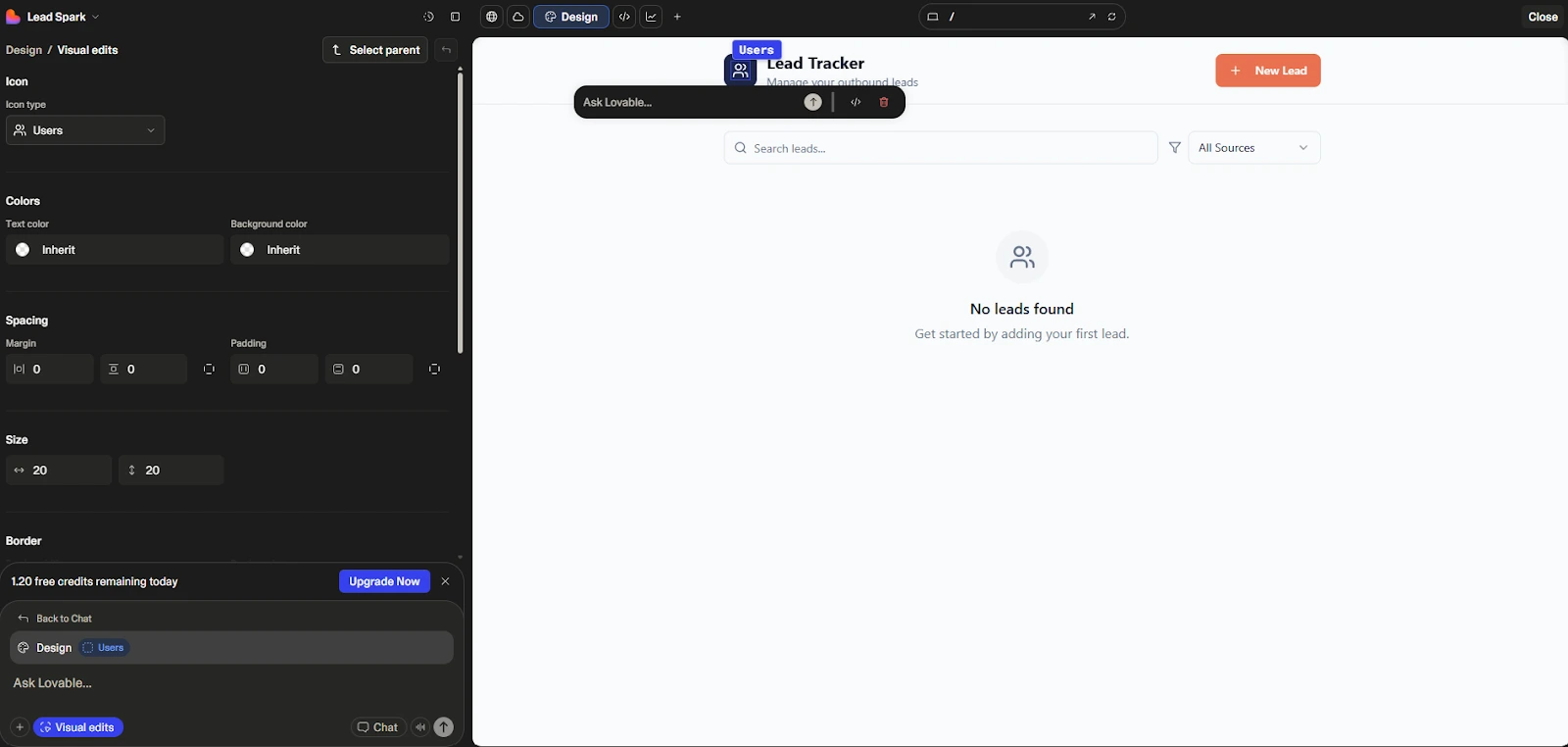Toggle individual padding sides icon
The image size is (1568, 747).
(x=434, y=370)
